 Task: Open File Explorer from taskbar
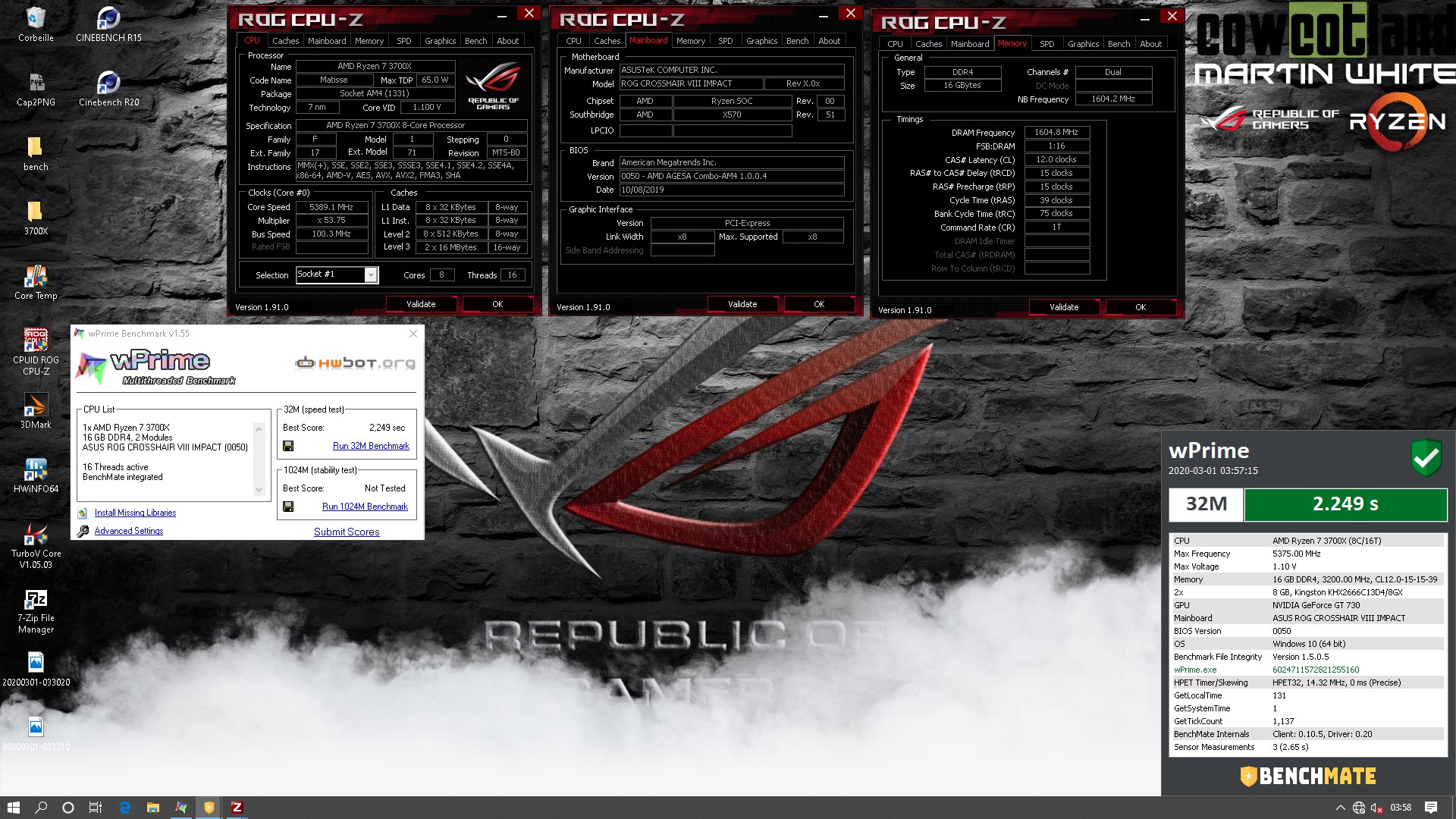click(x=153, y=808)
